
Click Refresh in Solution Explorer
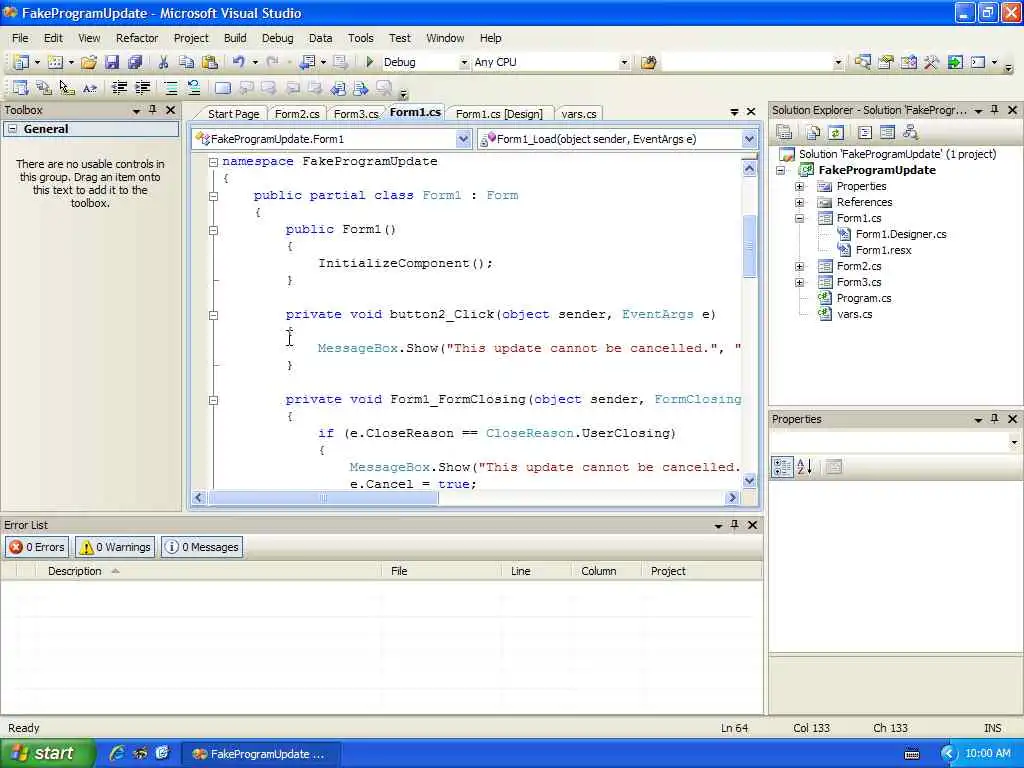(x=836, y=133)
